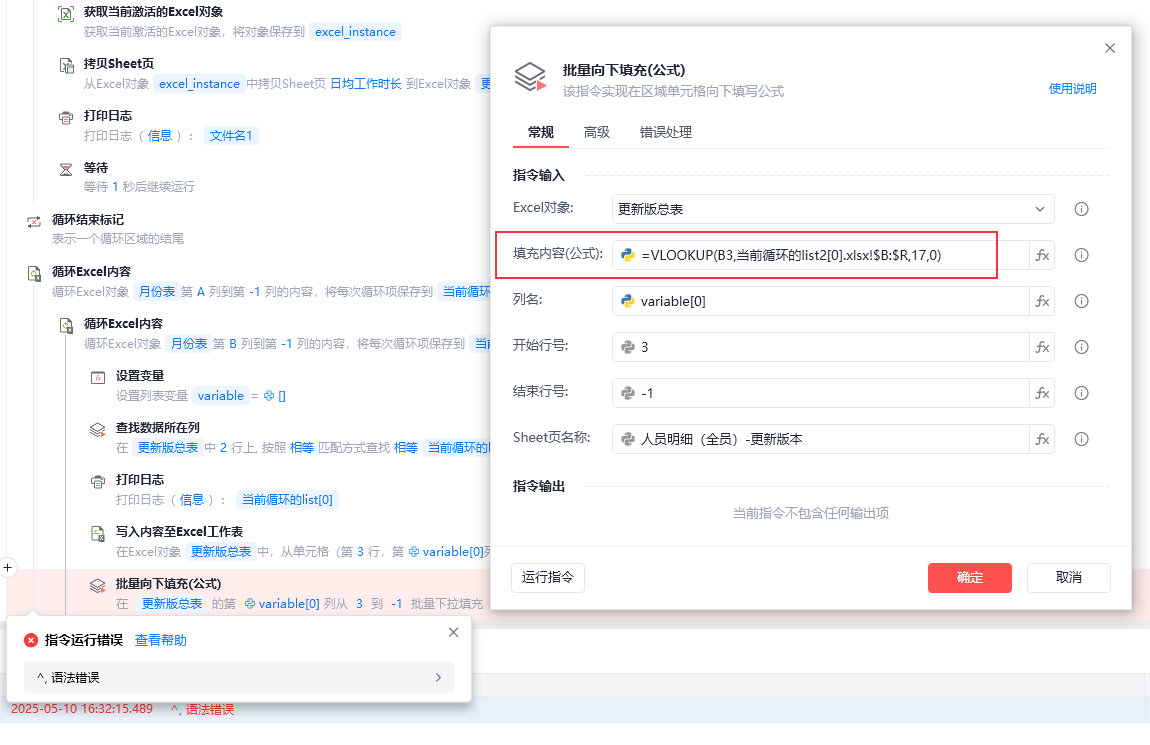Toggle Python mode icon in 结束行号 field

(x=628, y=393)
